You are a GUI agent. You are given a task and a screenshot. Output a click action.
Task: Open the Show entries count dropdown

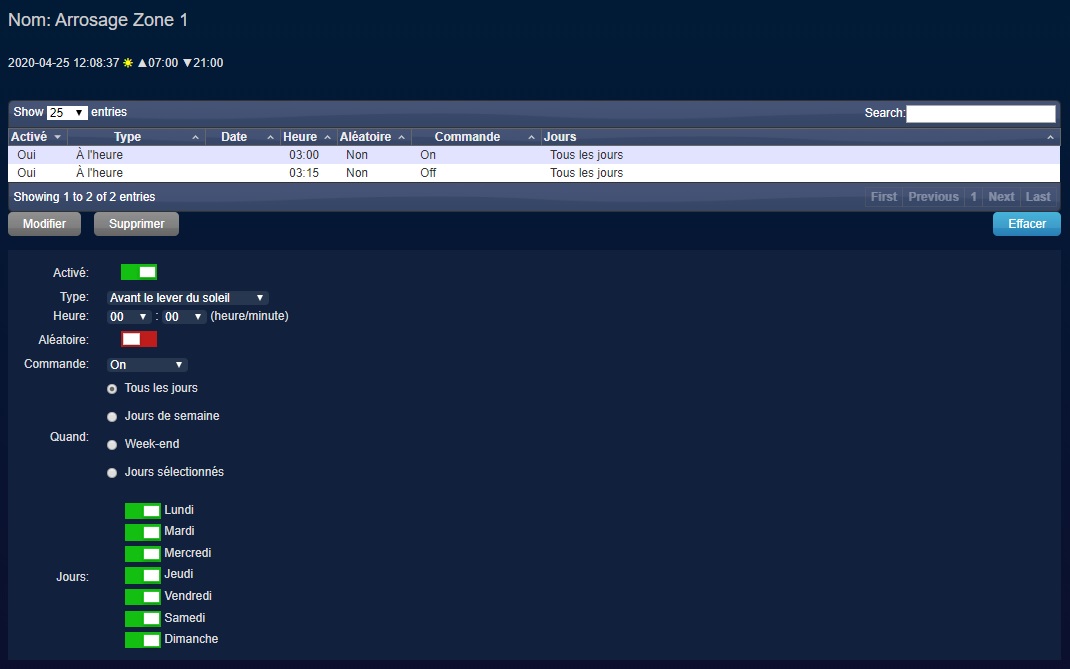pos(67,113)
